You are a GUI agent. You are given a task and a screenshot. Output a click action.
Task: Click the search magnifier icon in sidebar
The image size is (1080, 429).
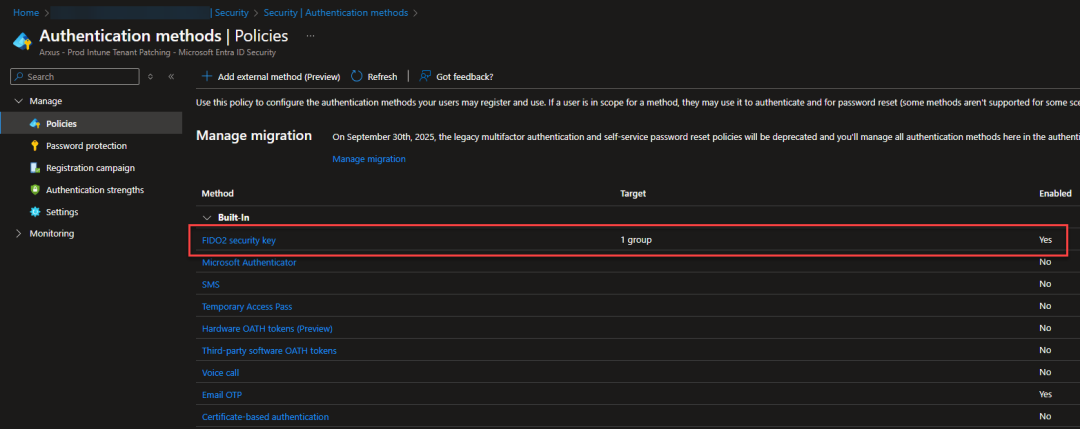point(19,76)
